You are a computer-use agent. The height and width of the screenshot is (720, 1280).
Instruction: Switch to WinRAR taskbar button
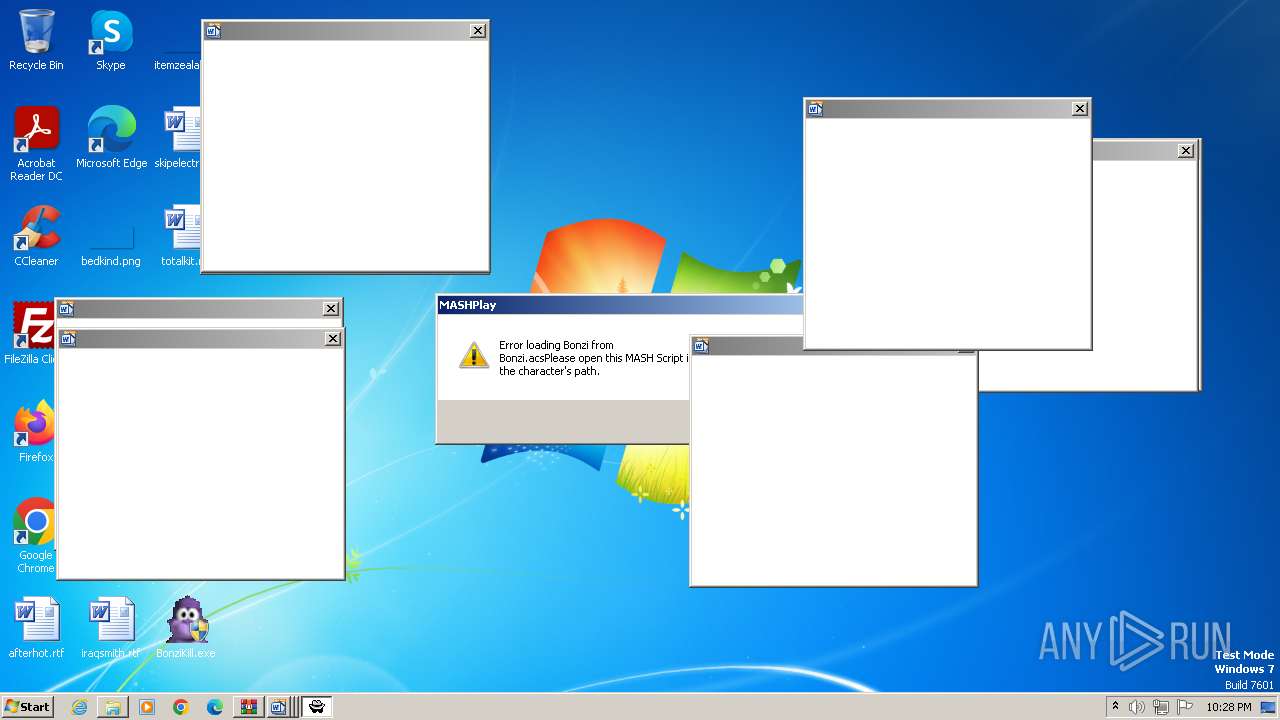point(248,707)
